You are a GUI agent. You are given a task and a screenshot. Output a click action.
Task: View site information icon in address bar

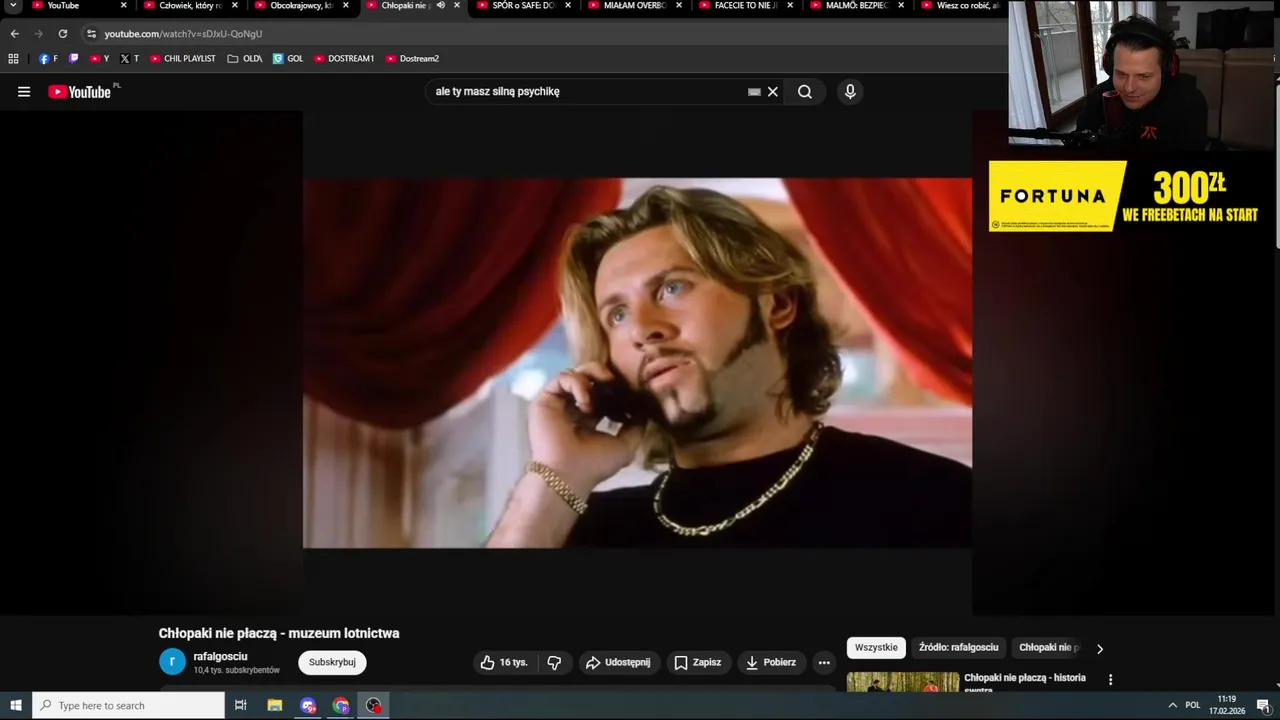pyautogui.click(x=91, y=33)
